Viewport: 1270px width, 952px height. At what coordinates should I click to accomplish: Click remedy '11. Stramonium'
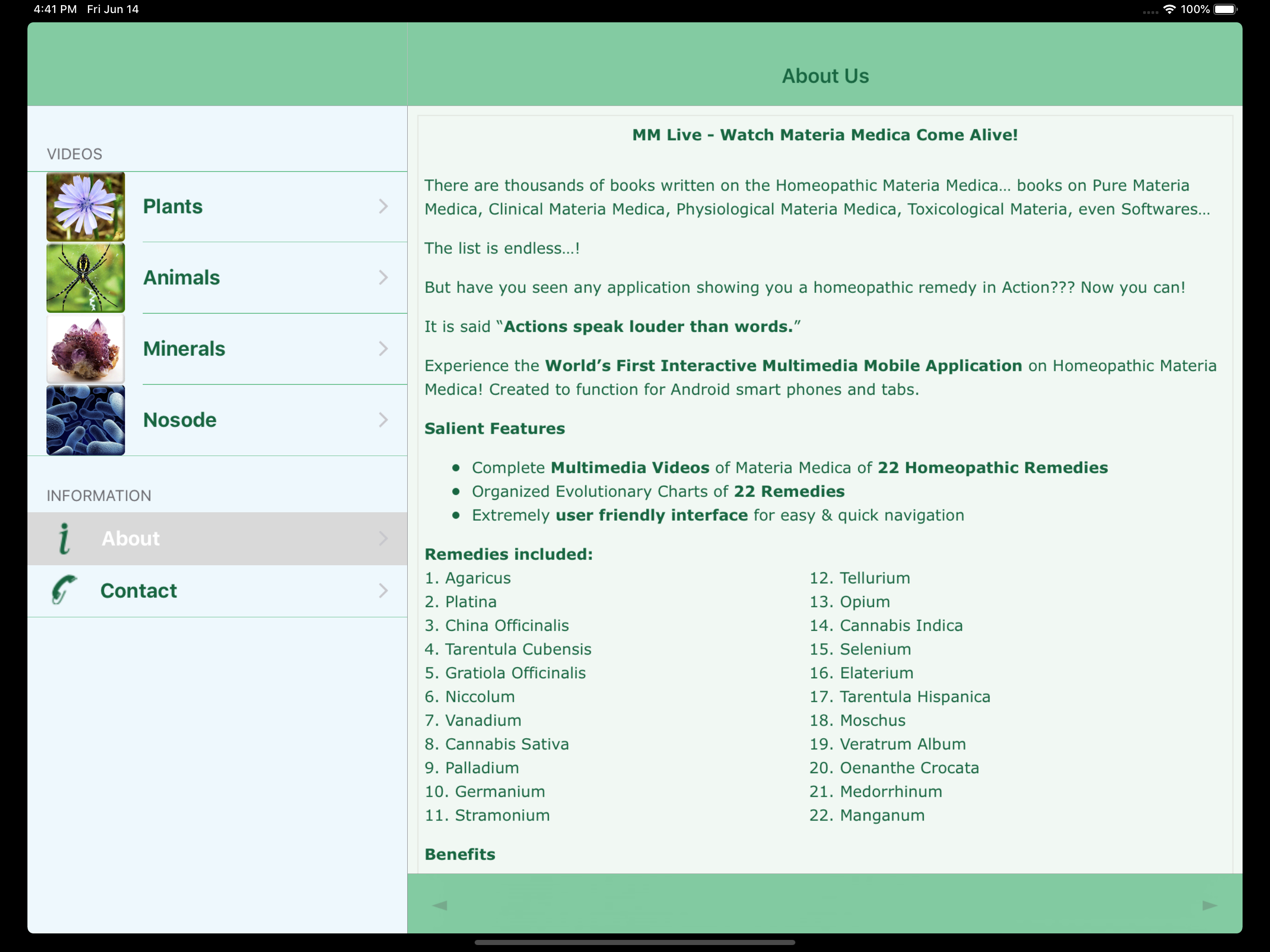point(488,815)
